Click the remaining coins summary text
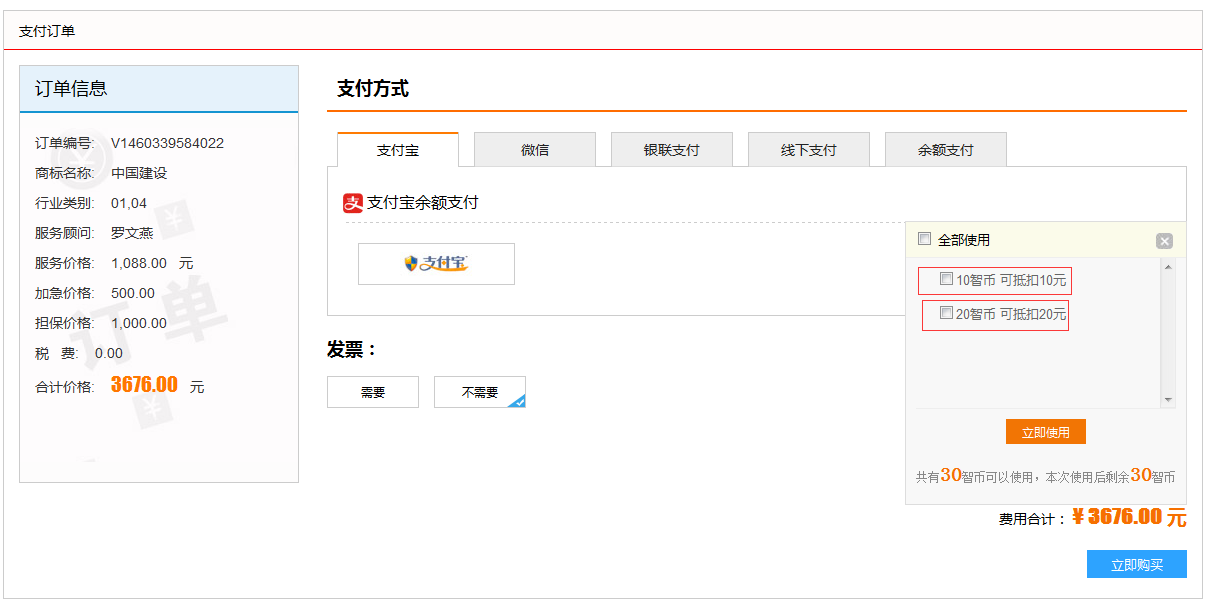The image size is (1210, 607). pyautogui.click(x=1046, y=476)
